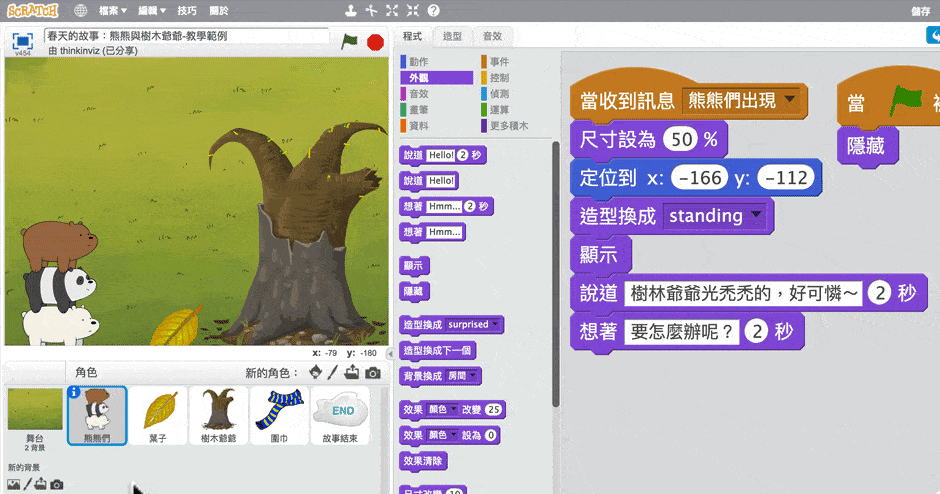The height and width of the screenshot is (494, 940).
Task: Select the 樹木爺爺 sprite thumbnail
Action: tap(218, 415)
